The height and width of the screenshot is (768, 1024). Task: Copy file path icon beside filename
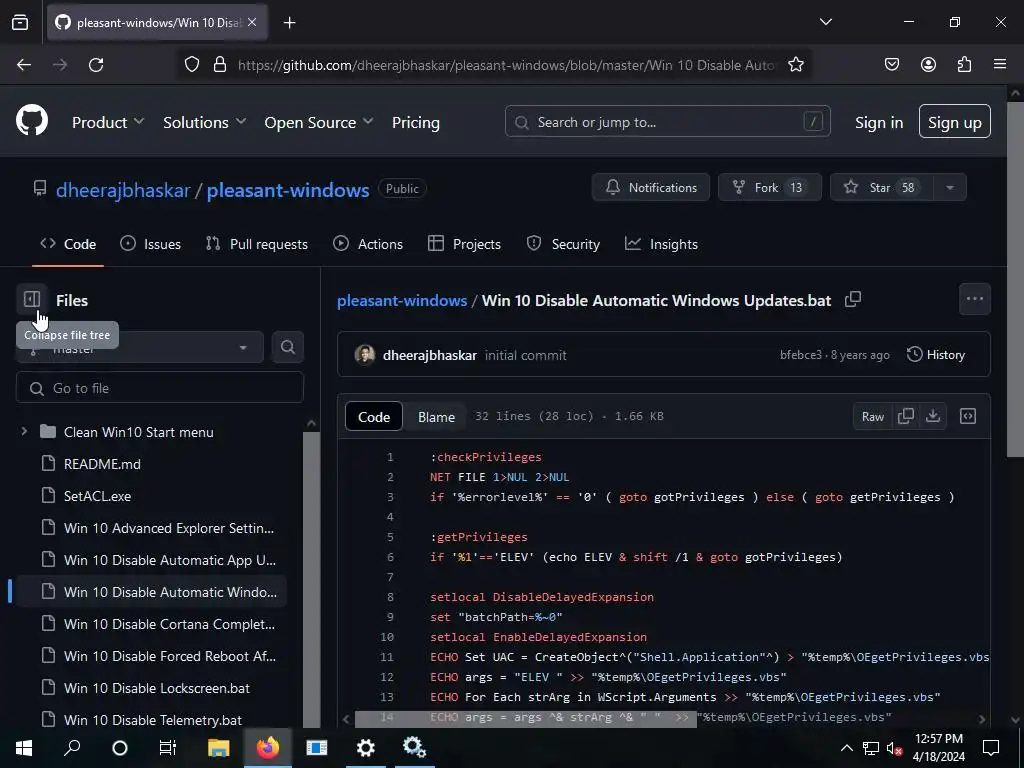(853, 300)
